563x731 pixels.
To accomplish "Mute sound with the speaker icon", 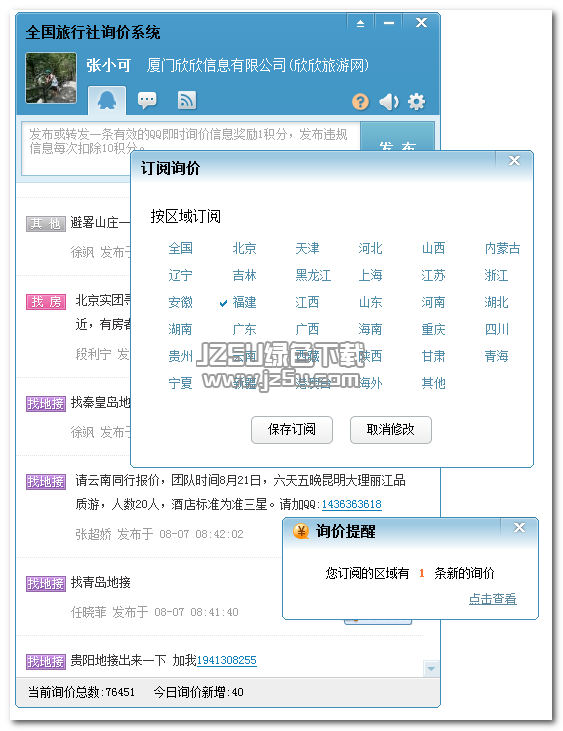I will tap(389, 102).
